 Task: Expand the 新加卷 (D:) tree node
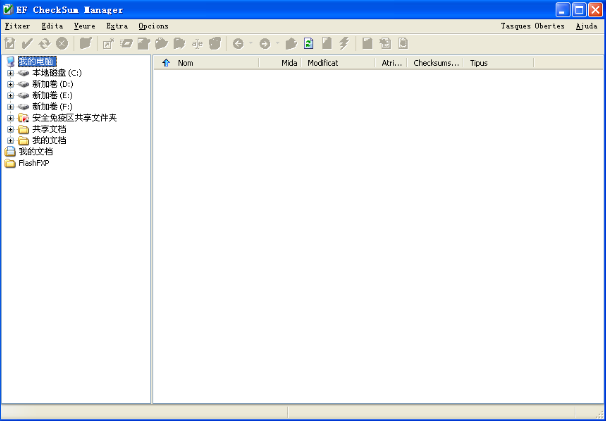click(10, 84)
